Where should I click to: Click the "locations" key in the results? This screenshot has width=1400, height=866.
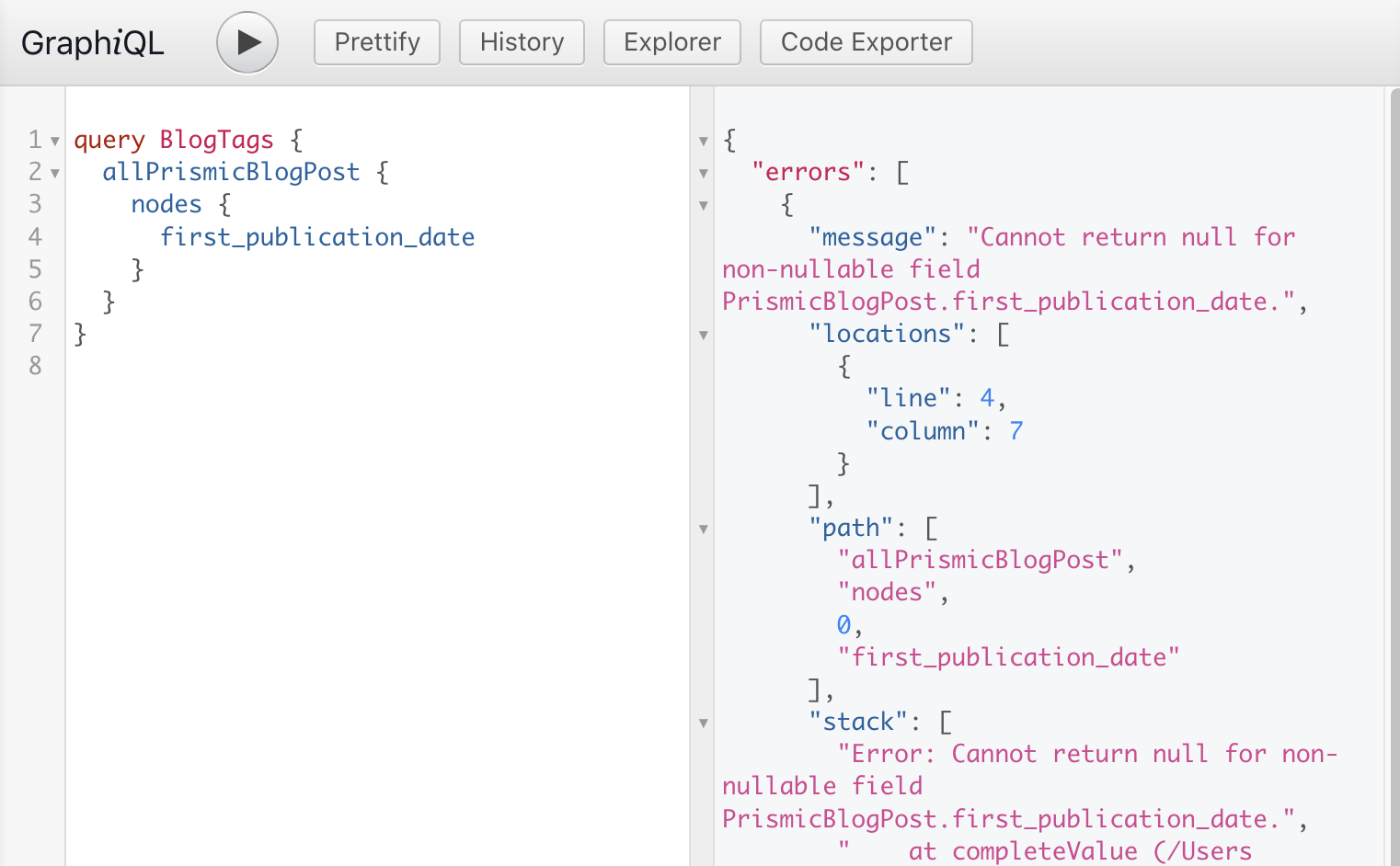click(x=888, y=334)
